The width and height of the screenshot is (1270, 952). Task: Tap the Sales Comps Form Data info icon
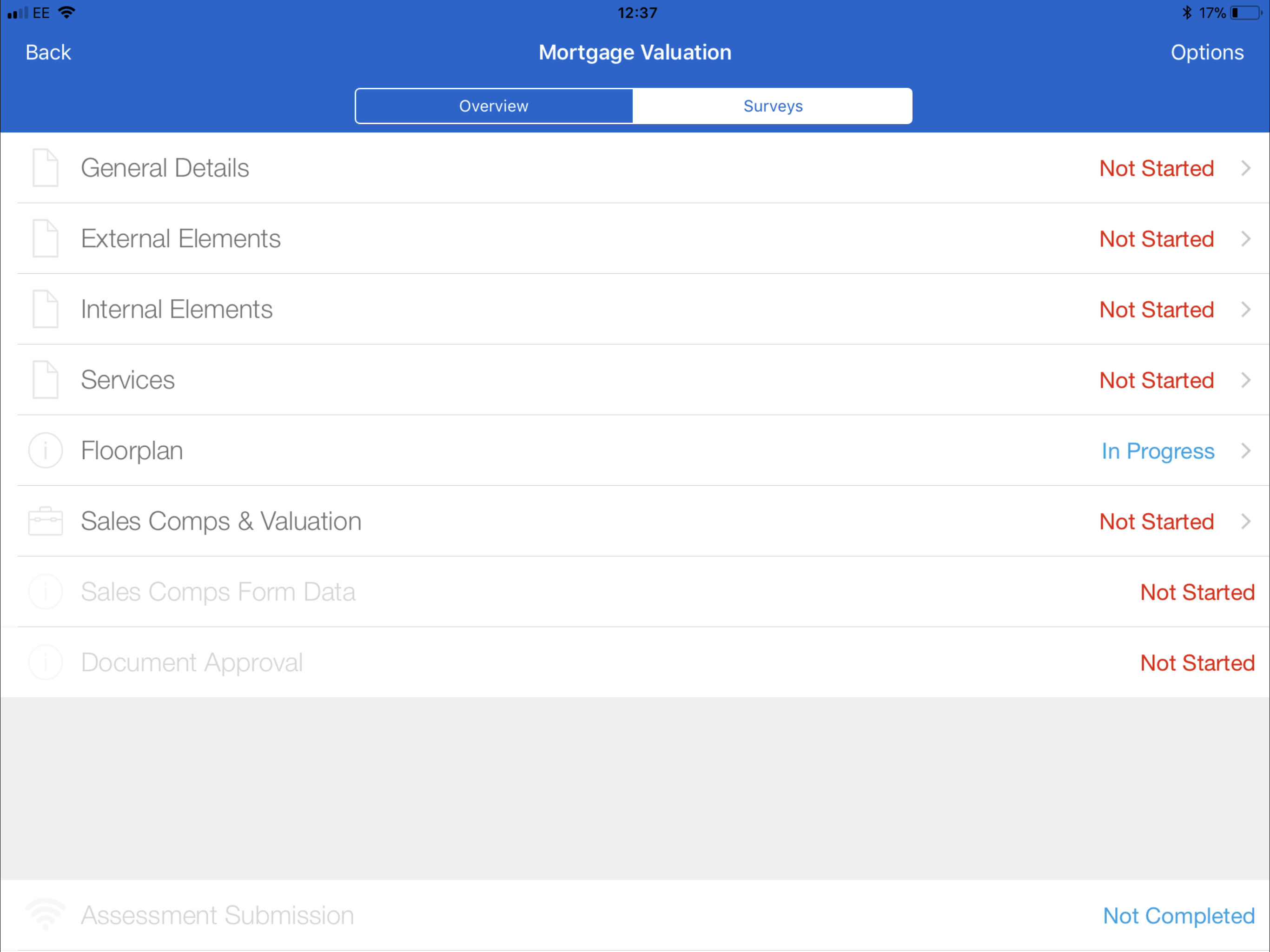pyautogui.click(x=46, y=591)
